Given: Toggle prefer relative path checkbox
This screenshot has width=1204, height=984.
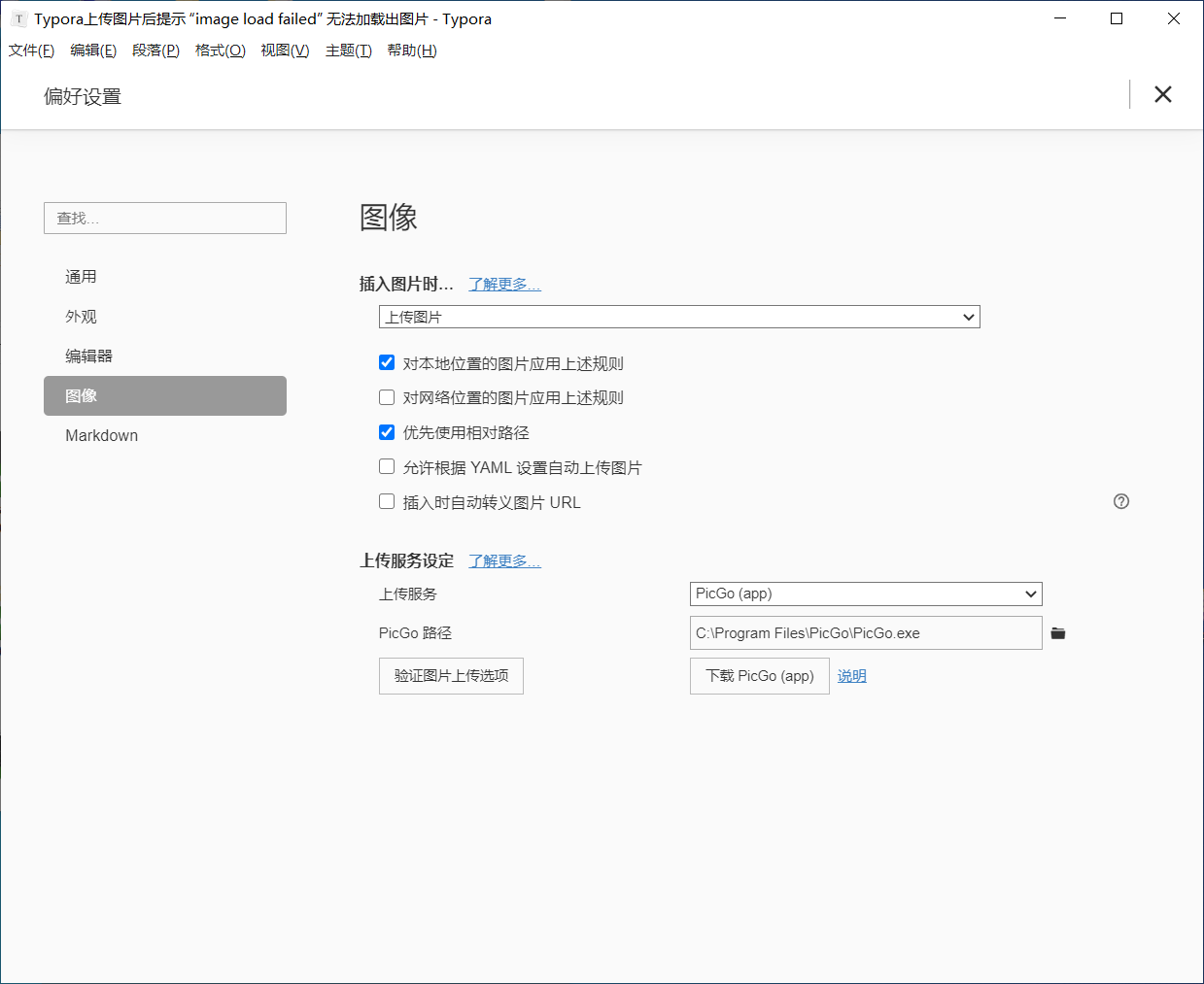Looking at the screenshot, I should point(387,432).
